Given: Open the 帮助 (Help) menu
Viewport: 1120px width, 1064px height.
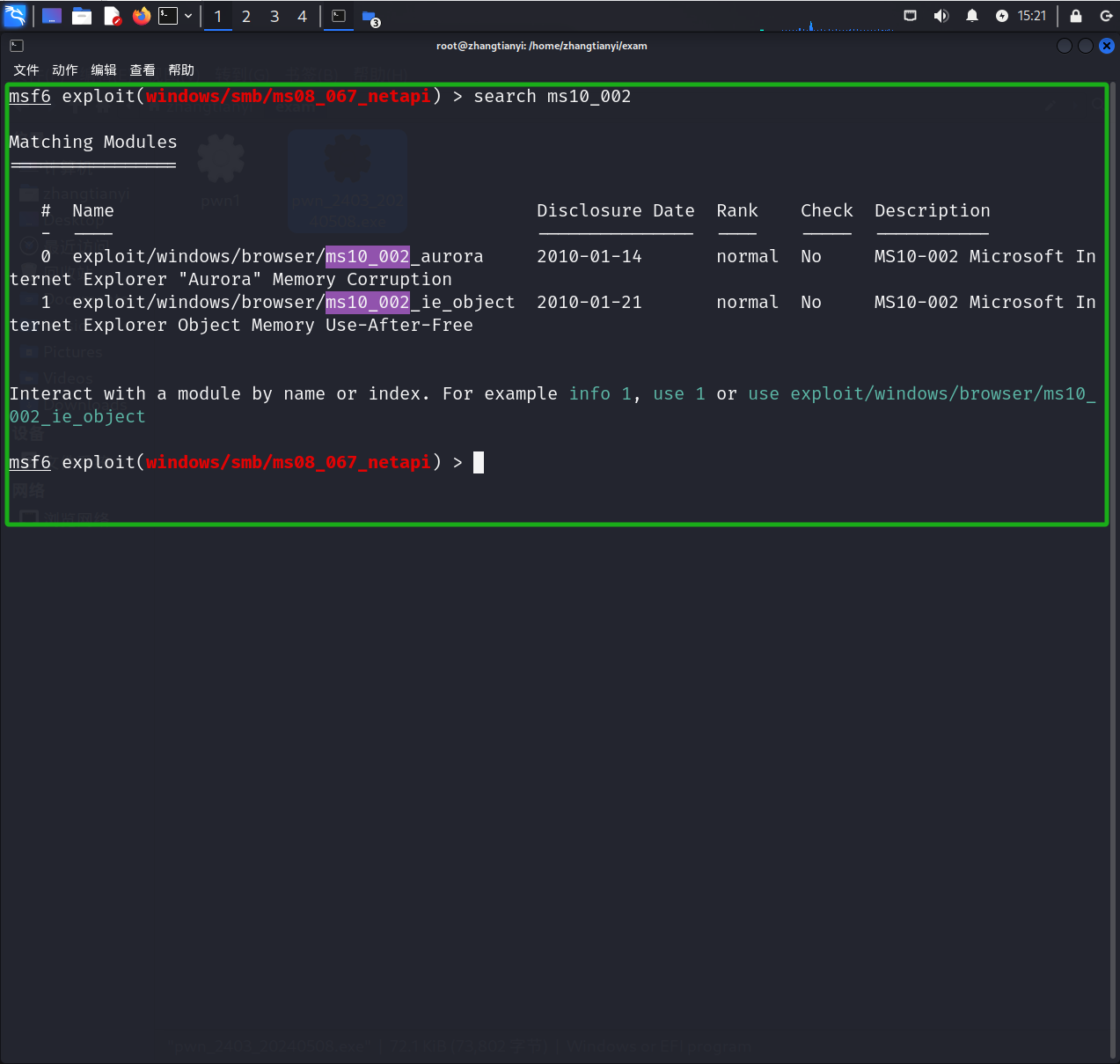Looking at the screenshot, I should tap(181, 70).
